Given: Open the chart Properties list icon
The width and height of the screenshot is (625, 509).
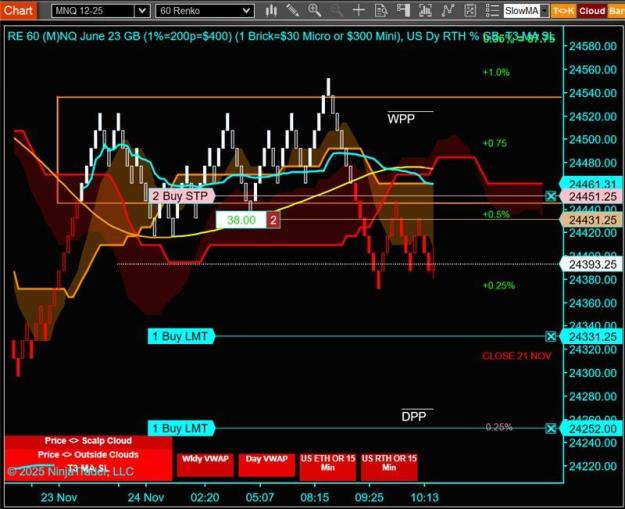Looking at the screenshot, I should 492,10.
